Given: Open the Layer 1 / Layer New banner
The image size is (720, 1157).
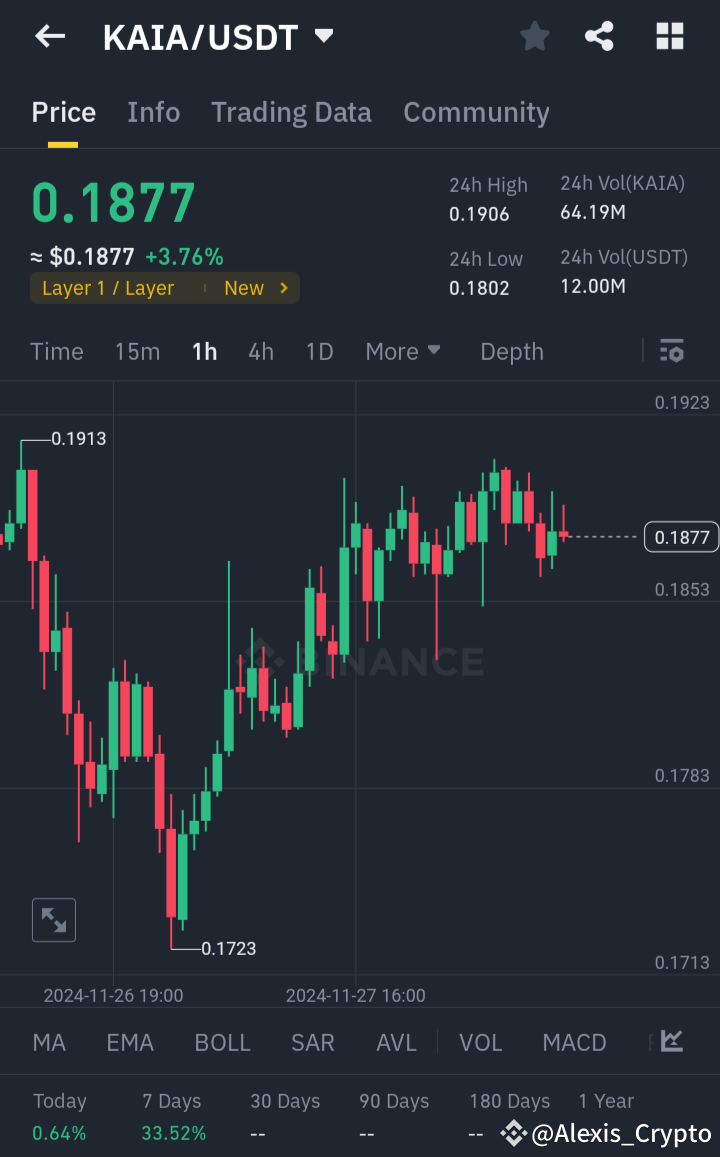Looking at the screenshot, I should [165, 288].
